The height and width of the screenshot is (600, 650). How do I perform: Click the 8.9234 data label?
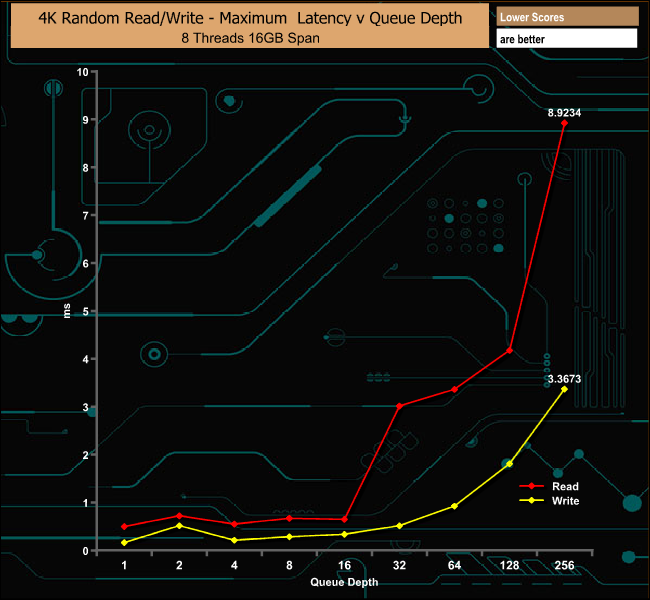(x=564, y=113)
